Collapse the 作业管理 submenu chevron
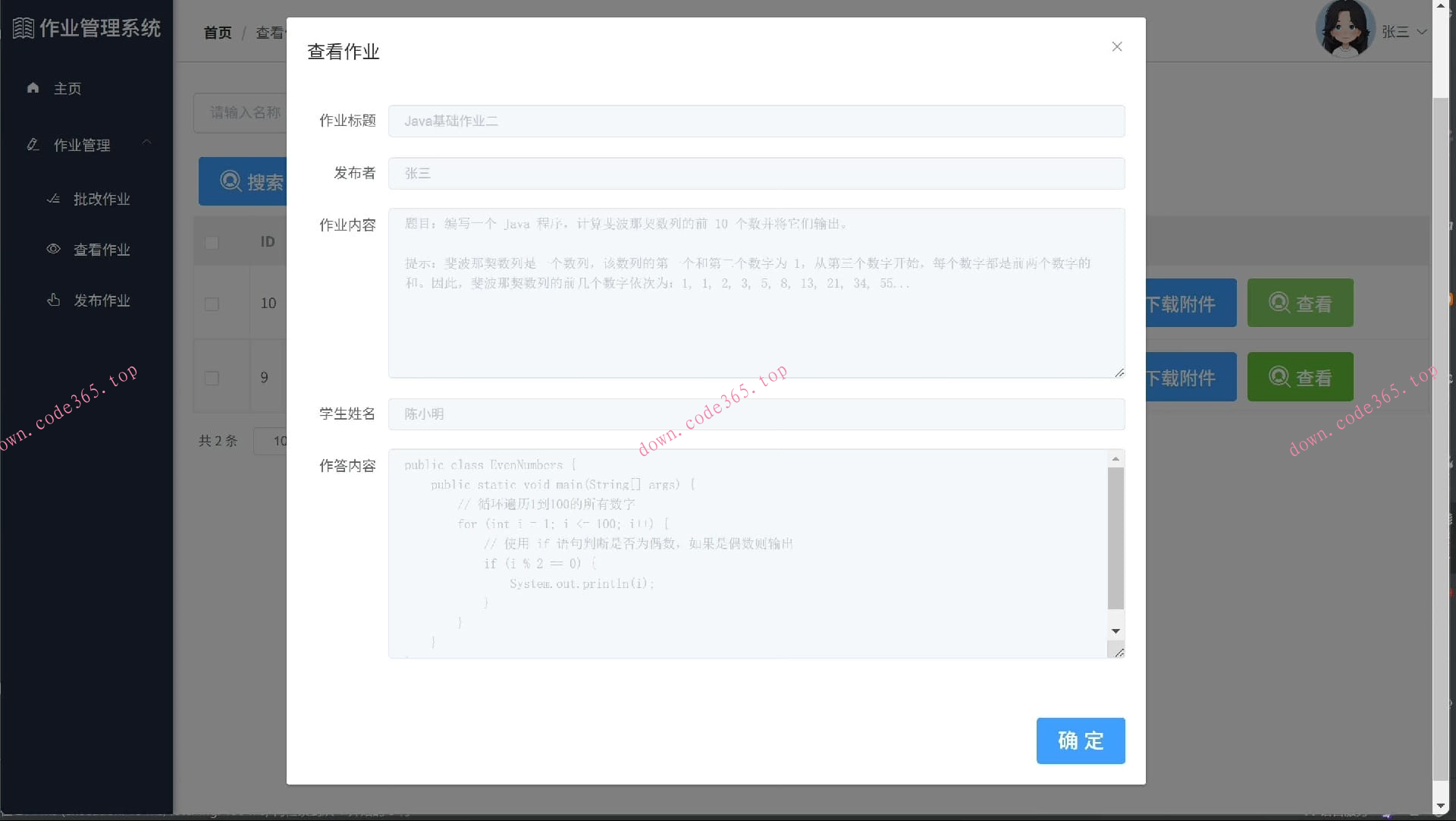This screenshot has height=821, width=1456. click(147, 143)
